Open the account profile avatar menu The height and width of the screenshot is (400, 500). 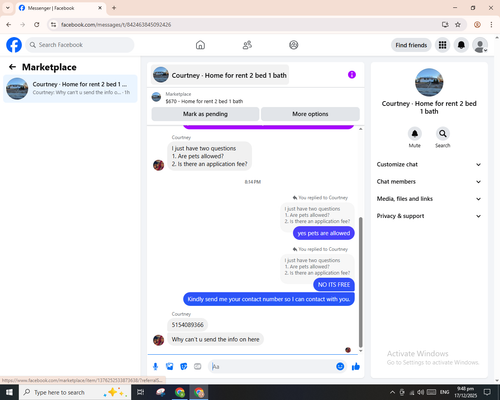pyautogui.click(x=480, y=45)
